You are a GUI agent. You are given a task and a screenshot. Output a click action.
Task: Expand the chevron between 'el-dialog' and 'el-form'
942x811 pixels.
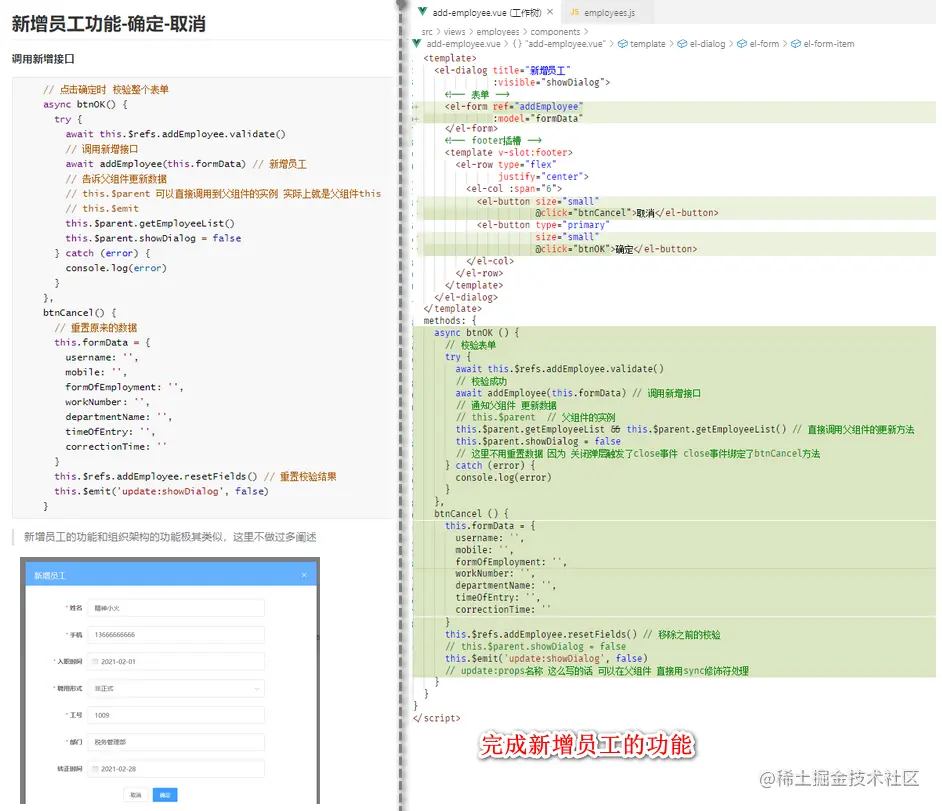(x=731, y=44)
